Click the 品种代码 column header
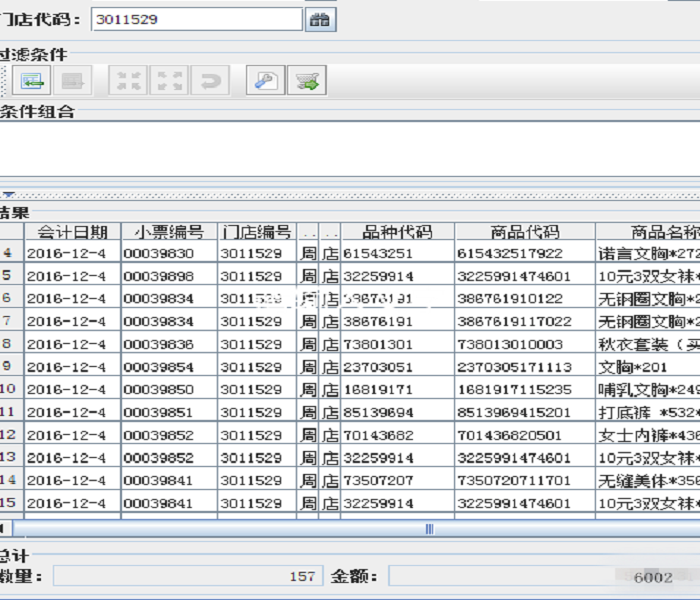Image resolution: width=700 pixels, height=600 pixels. click(397, 232)
